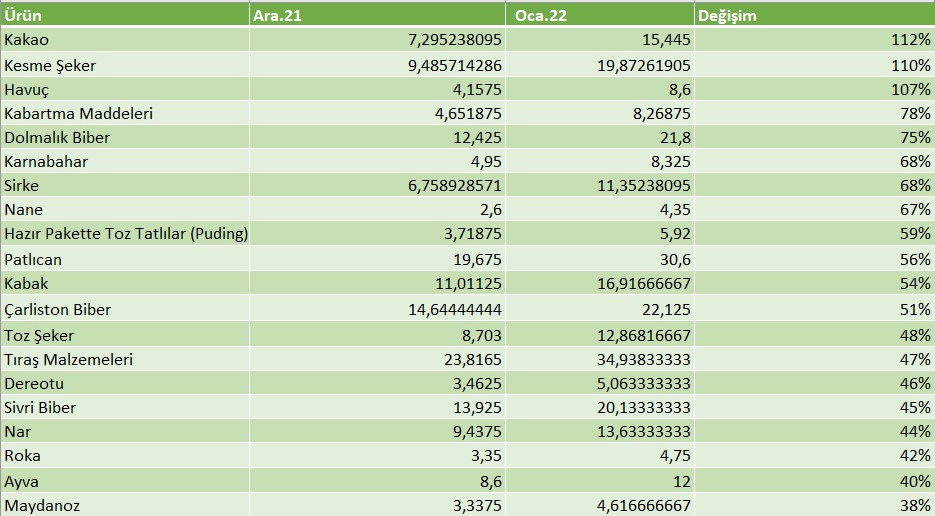Image resolution: width=935 pixels, height=516 pixels.
Task: Select the Hazır Pakette Toz Tatlılar cell
Action: 124,234
